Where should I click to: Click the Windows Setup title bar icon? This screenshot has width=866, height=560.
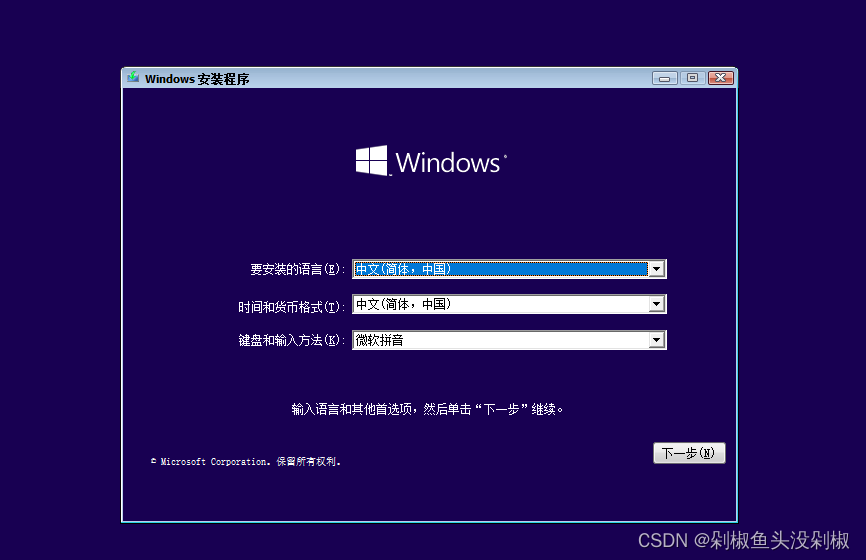(133, 77)
